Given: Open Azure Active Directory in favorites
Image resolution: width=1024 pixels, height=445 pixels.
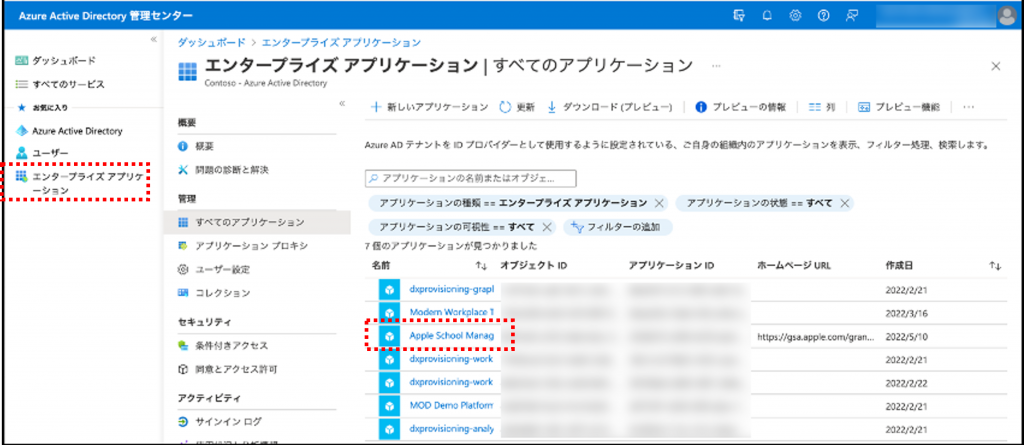Looking at the screenshot, I should point(69,131).
